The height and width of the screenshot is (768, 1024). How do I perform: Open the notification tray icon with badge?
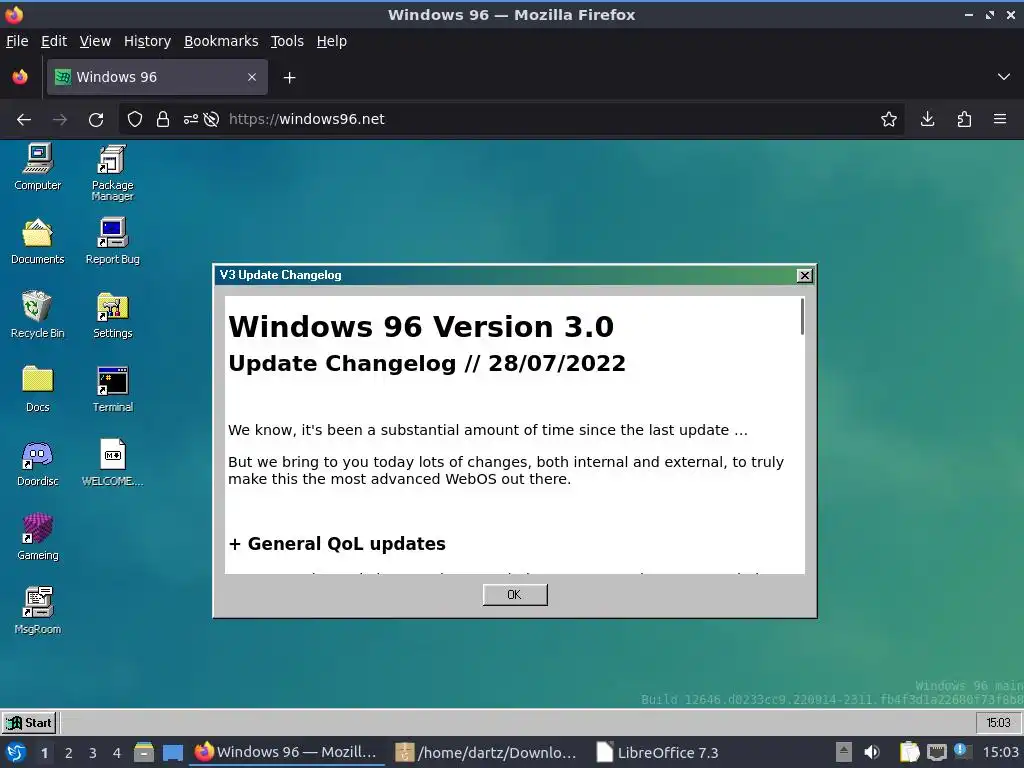(962, 752)
